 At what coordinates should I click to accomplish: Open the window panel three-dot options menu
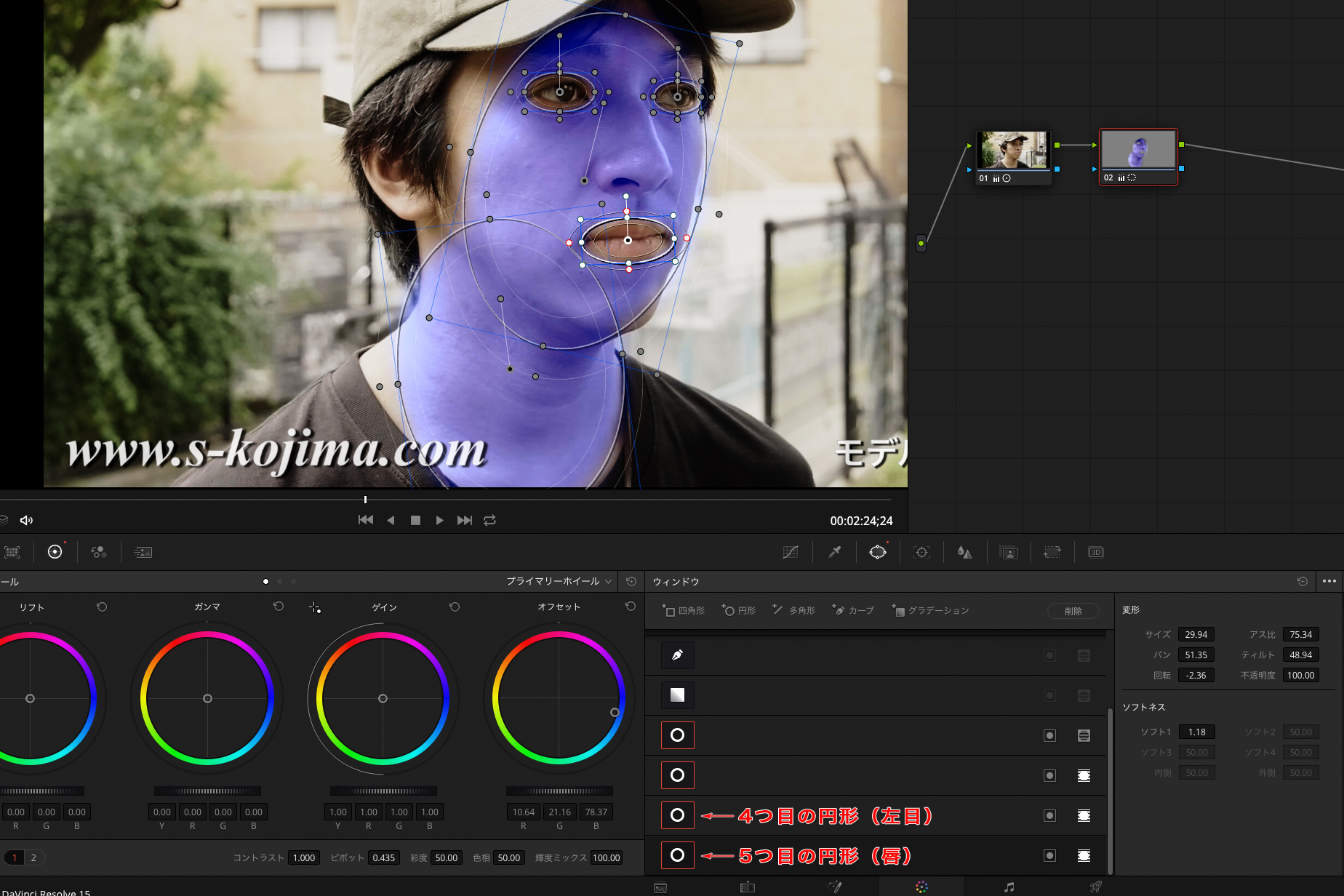1329,582
